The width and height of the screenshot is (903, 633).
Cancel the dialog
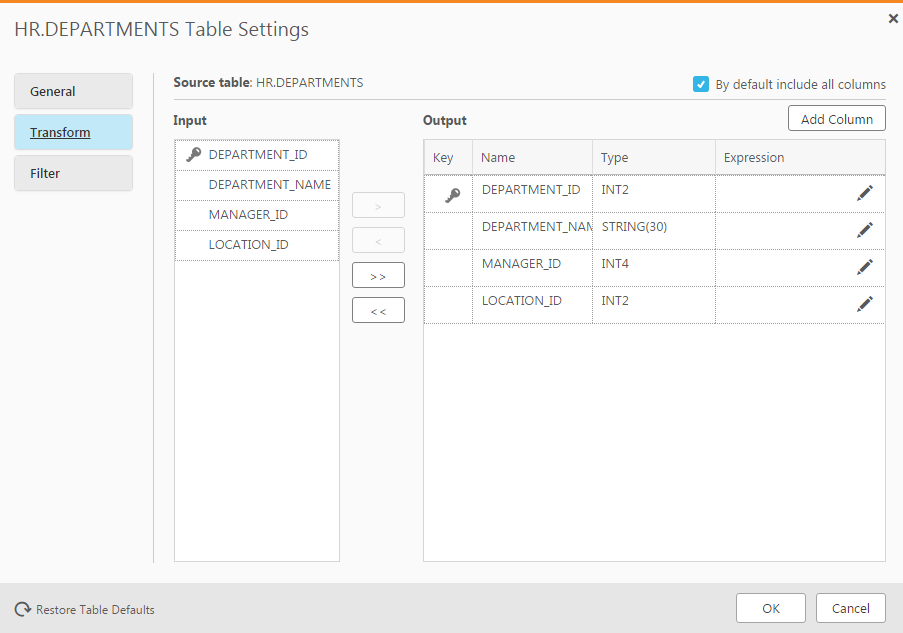(850, 607)
